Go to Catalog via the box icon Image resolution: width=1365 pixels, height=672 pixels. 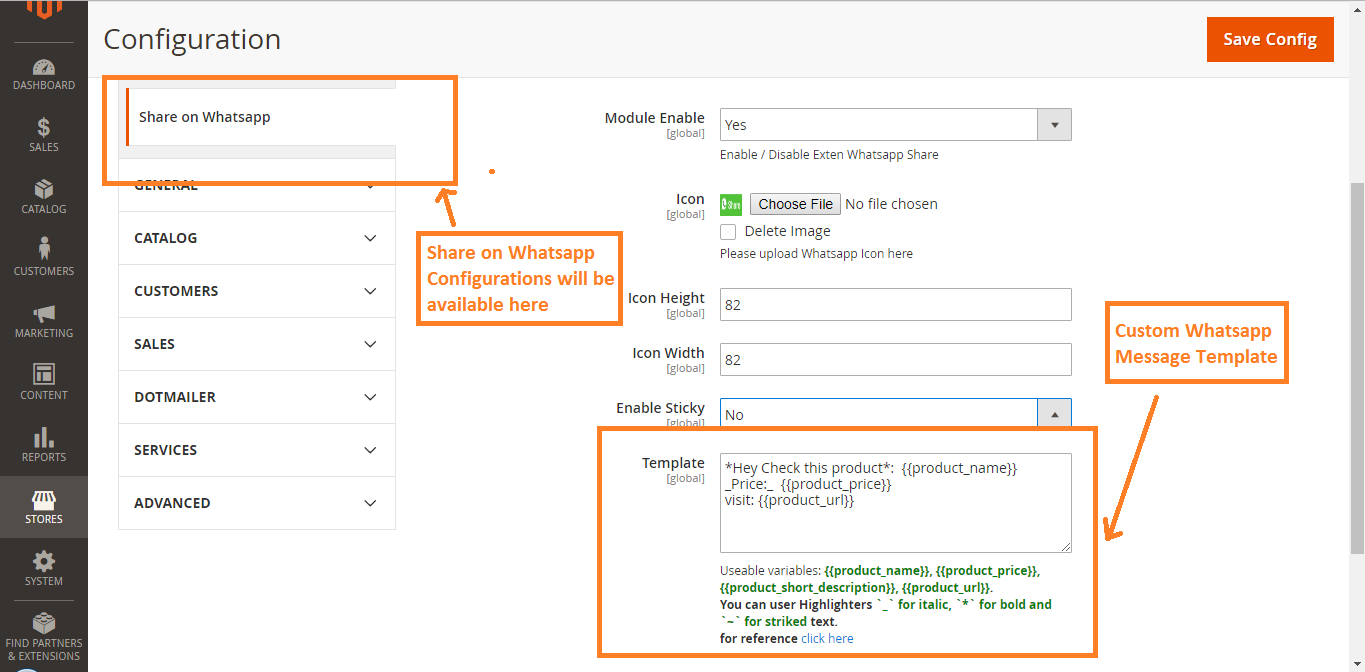point(44,189)
